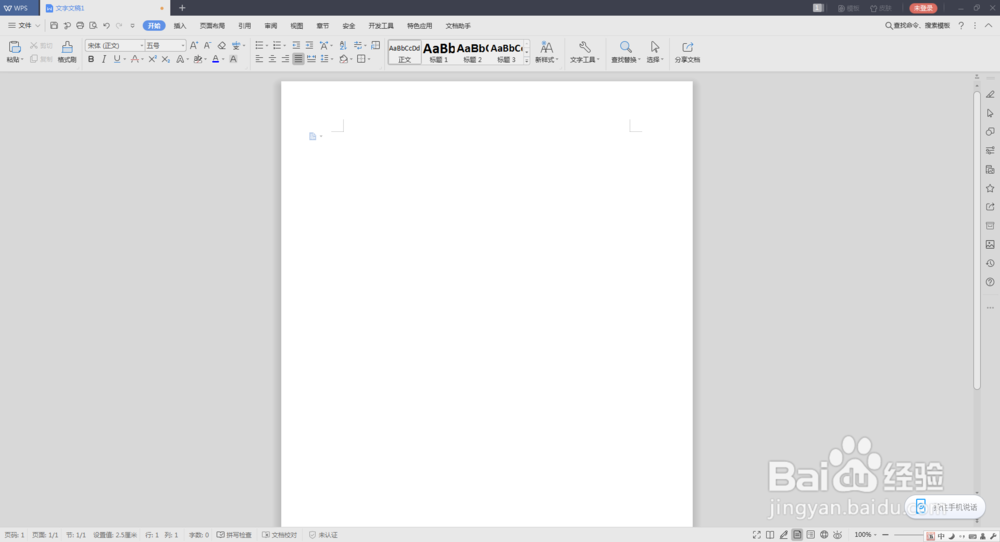The image size is (1000, 542).
Task: Increase paragraph indent
Action: click(309, 45)
